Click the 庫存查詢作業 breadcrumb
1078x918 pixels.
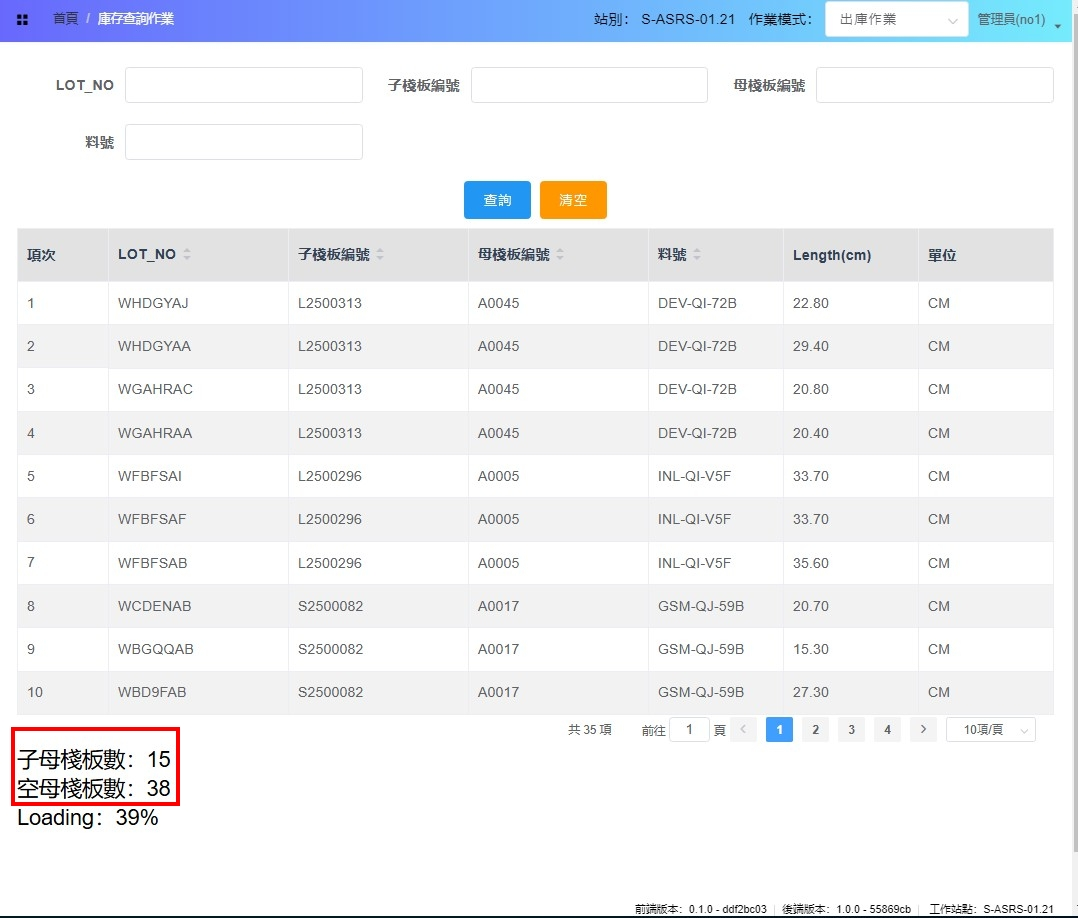[x=135, y=19]
